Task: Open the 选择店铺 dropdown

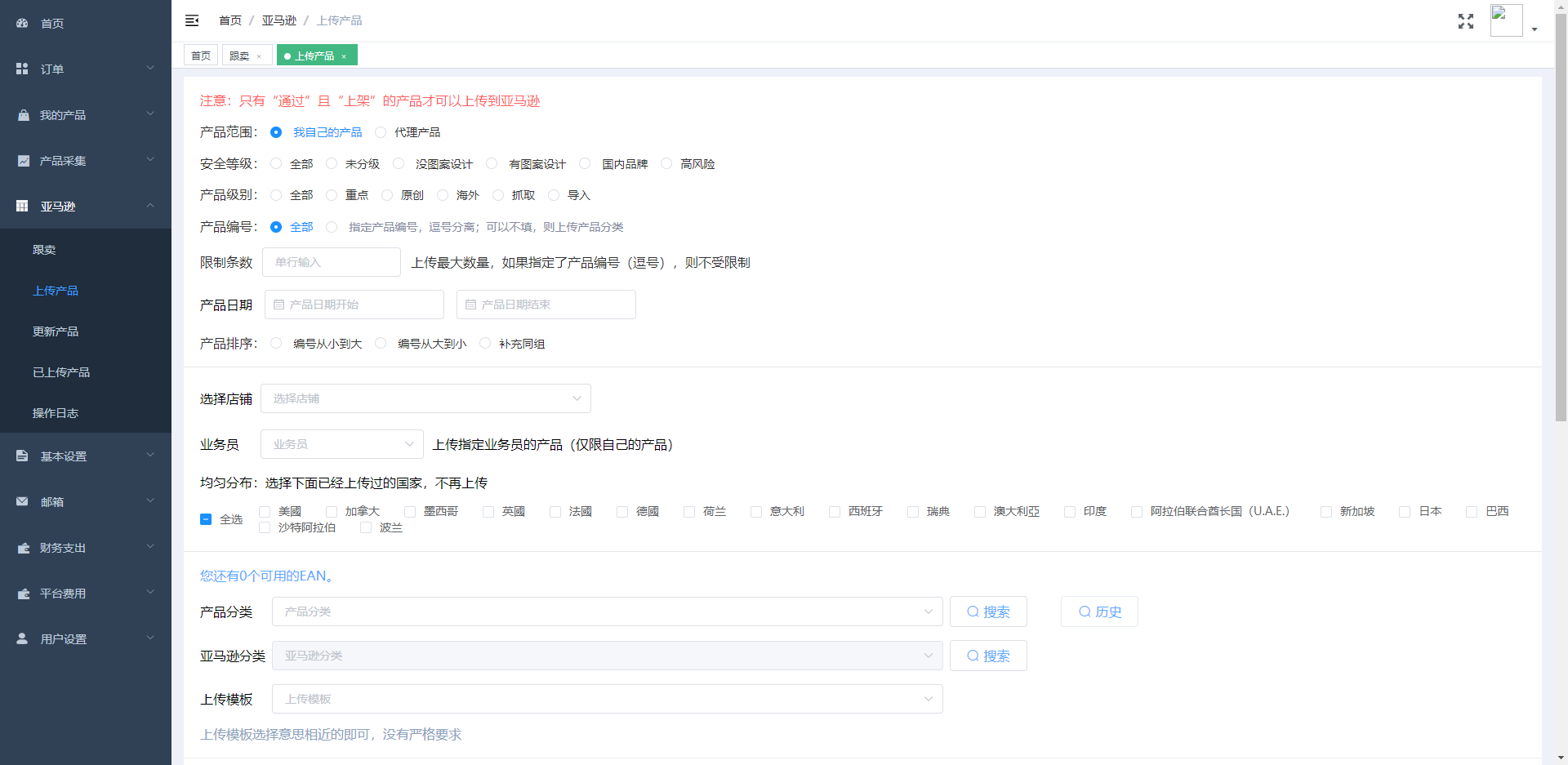Action: (x=425, y=398)
